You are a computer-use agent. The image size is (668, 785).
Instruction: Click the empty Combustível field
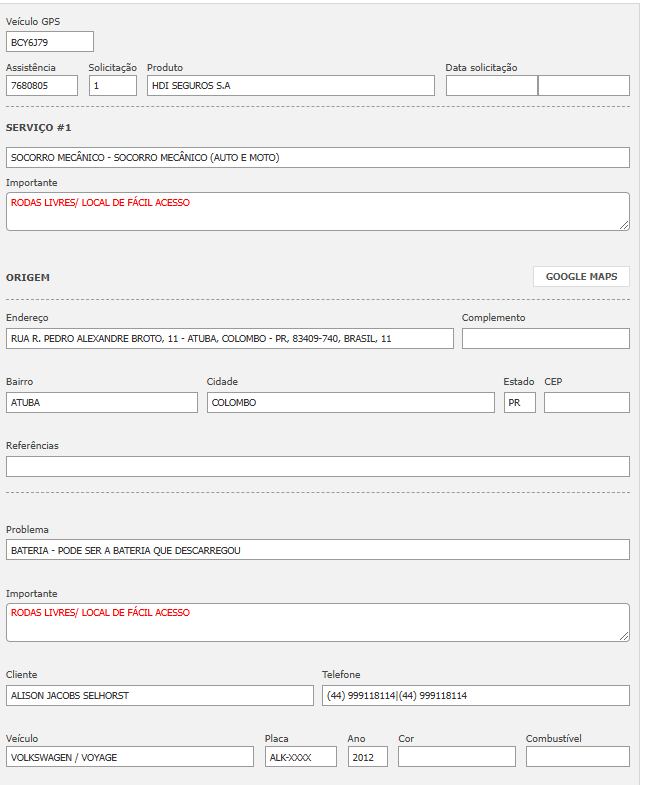[x=577, y=757]
